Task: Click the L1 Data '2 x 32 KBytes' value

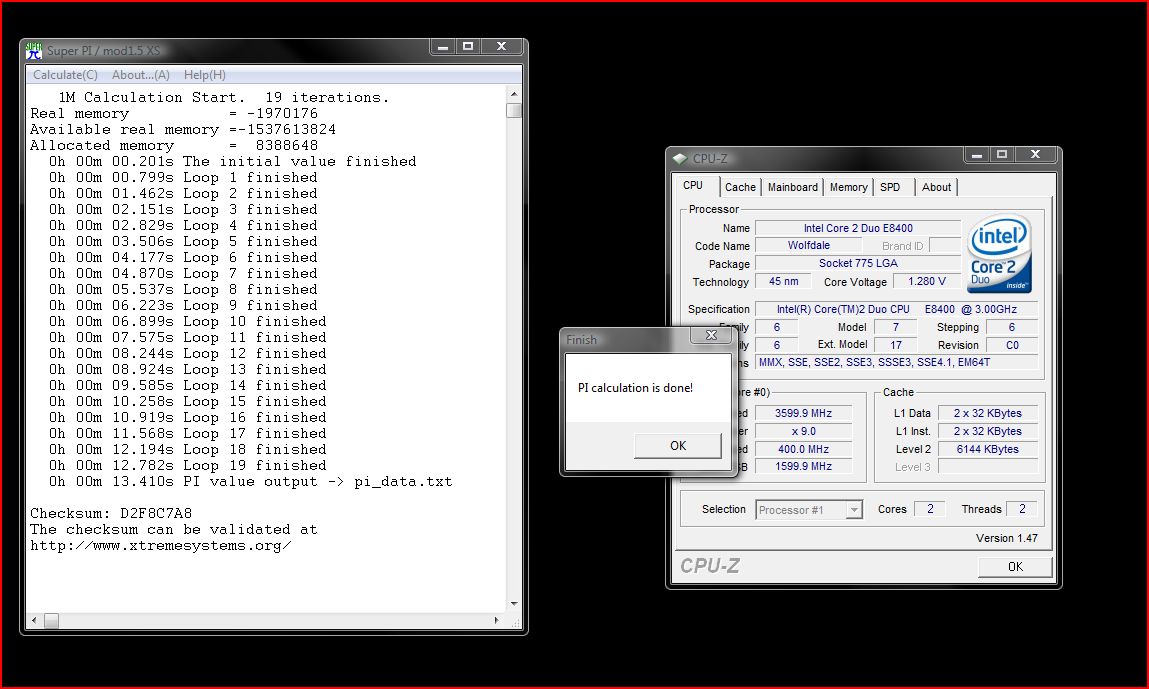Action: pyautogui.click(x=988, y=413)
